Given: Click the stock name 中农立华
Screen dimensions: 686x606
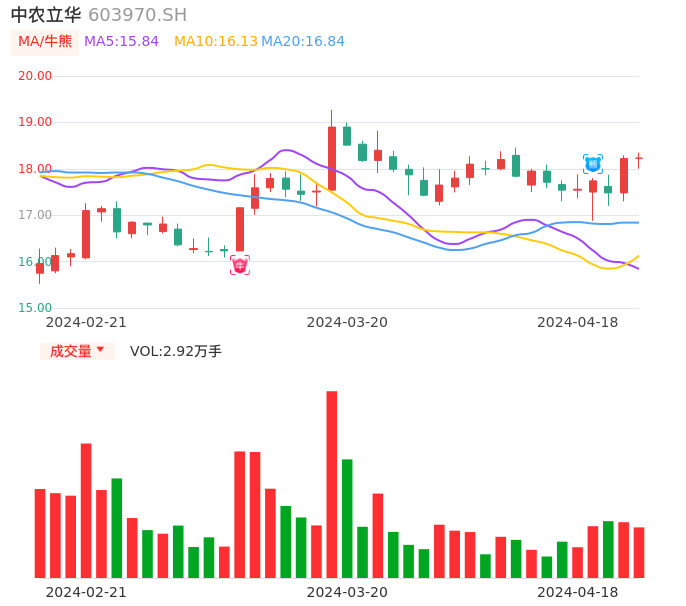Looking at the screenshot, I should coord(46,15).
